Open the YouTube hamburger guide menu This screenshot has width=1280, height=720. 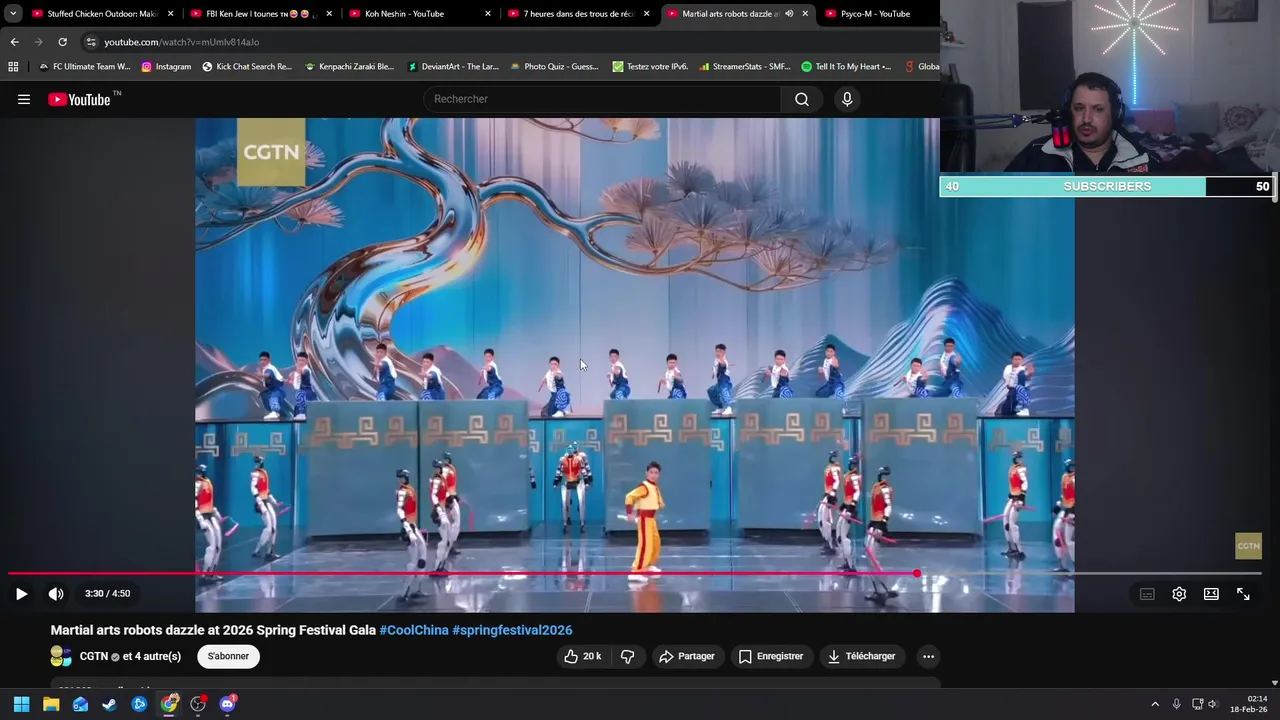[x=24, y=99]
